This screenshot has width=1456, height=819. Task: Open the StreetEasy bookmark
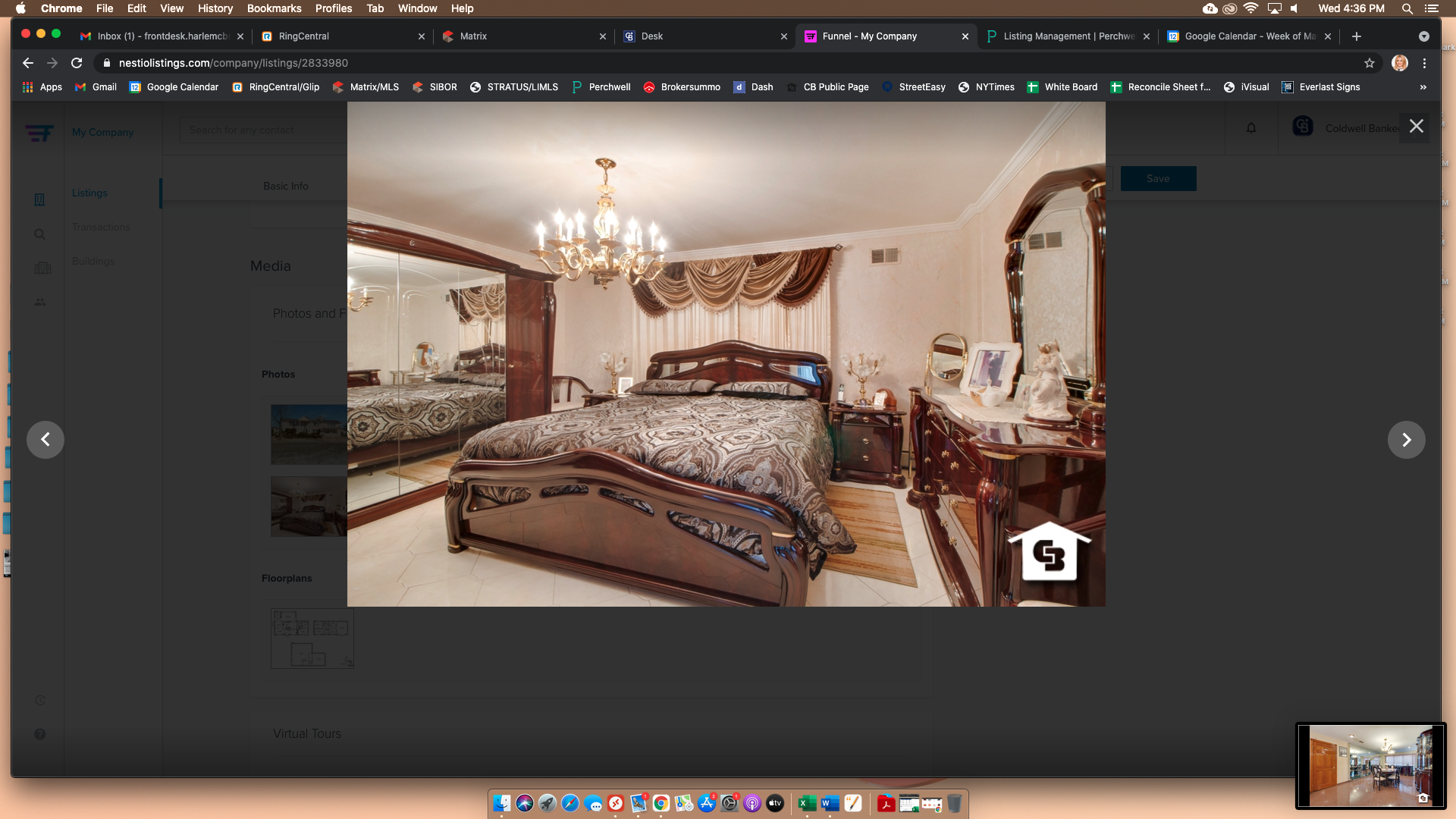(913, 87)
